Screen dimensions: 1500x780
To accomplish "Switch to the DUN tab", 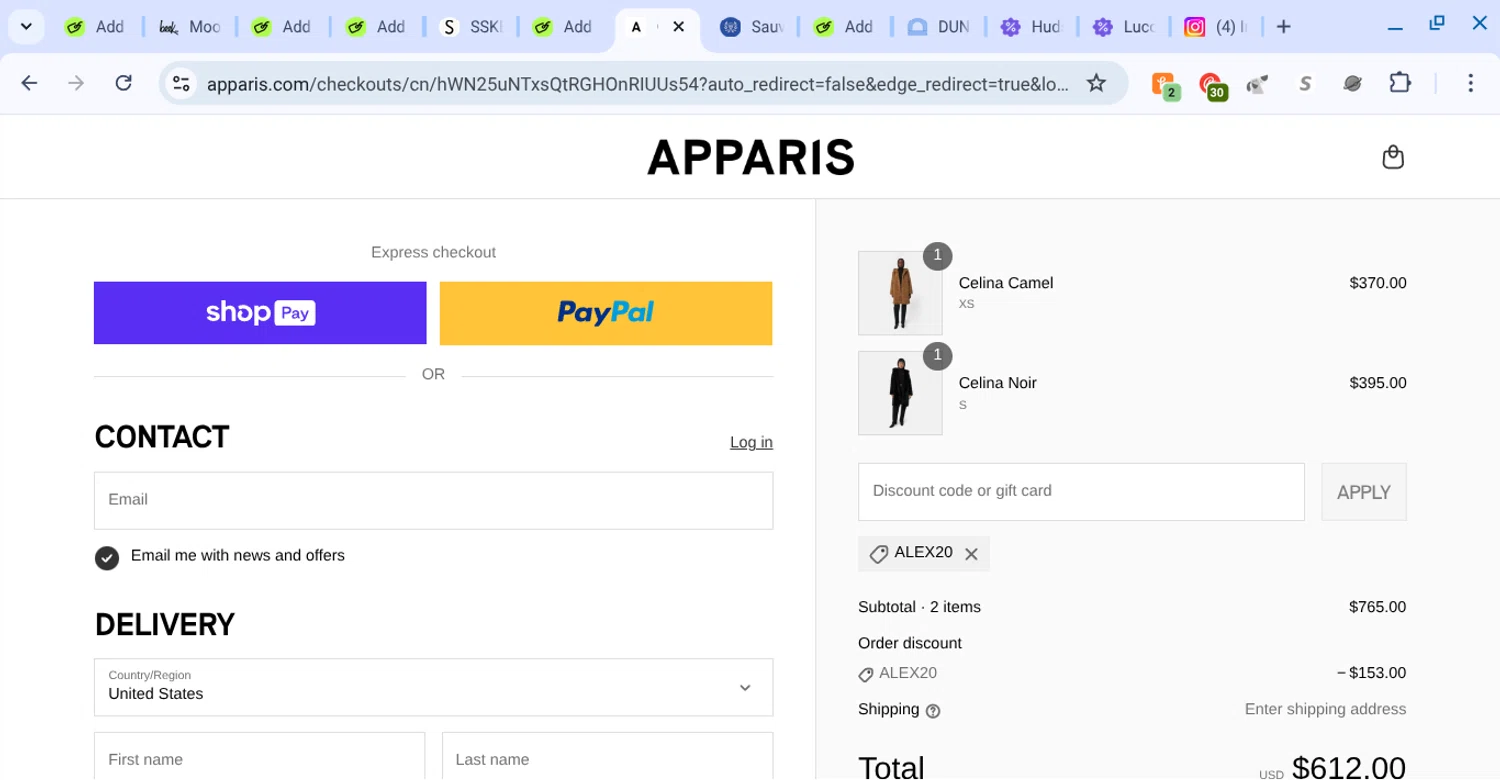I will [939, 27].
